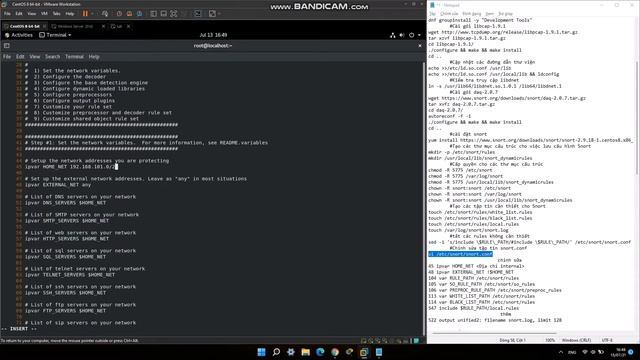
Task: Open terminal Terminal menu
Action: tap(74, 57)
